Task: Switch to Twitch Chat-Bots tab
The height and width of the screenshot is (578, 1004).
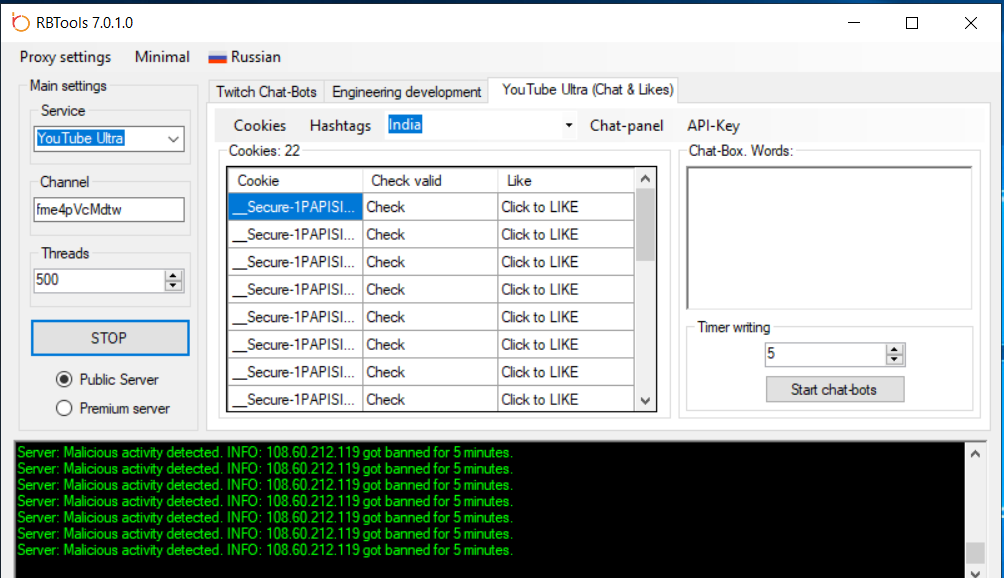Action: pyautogui.click(x=266, y=92)
